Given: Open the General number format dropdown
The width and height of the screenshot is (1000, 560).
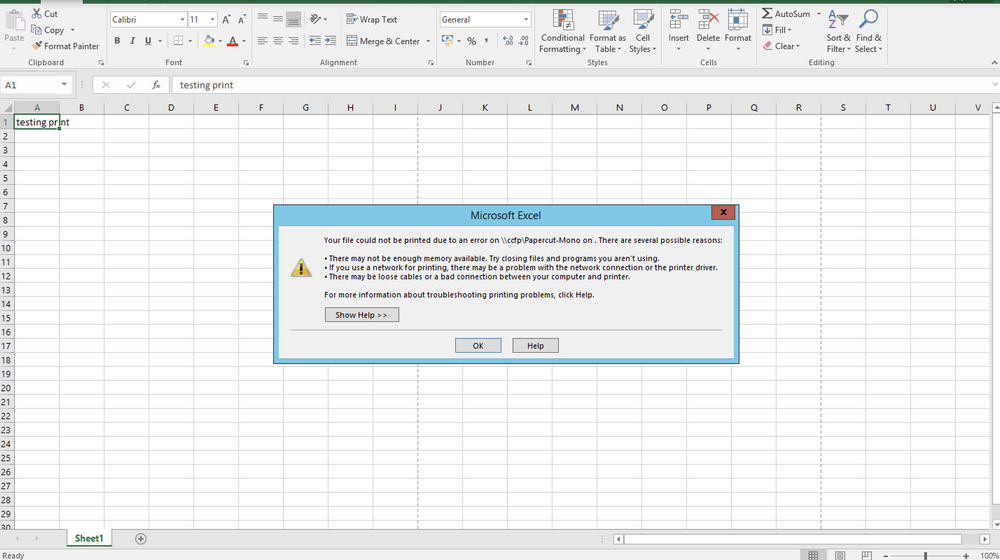Looking at the screenshot, I should pos(526,20).
